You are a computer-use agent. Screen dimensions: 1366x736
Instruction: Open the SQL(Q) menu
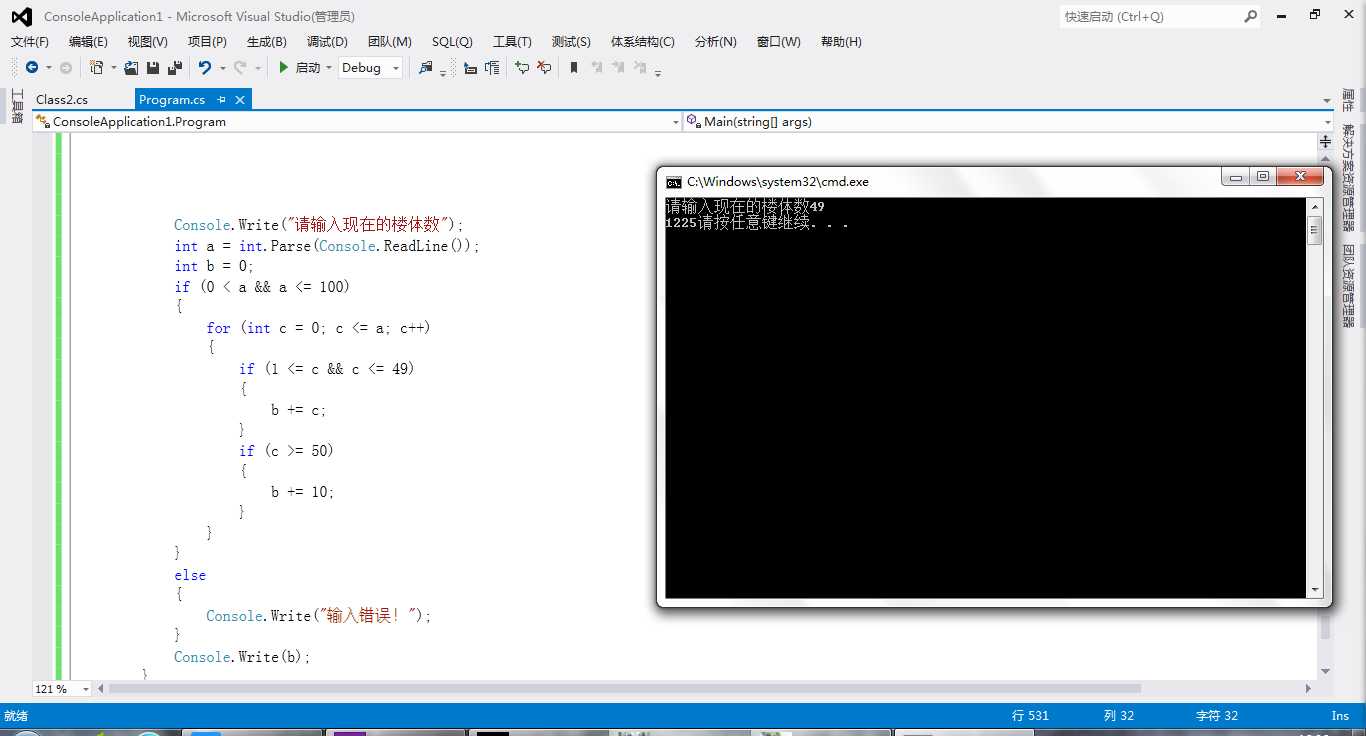[x=452, y=41]
